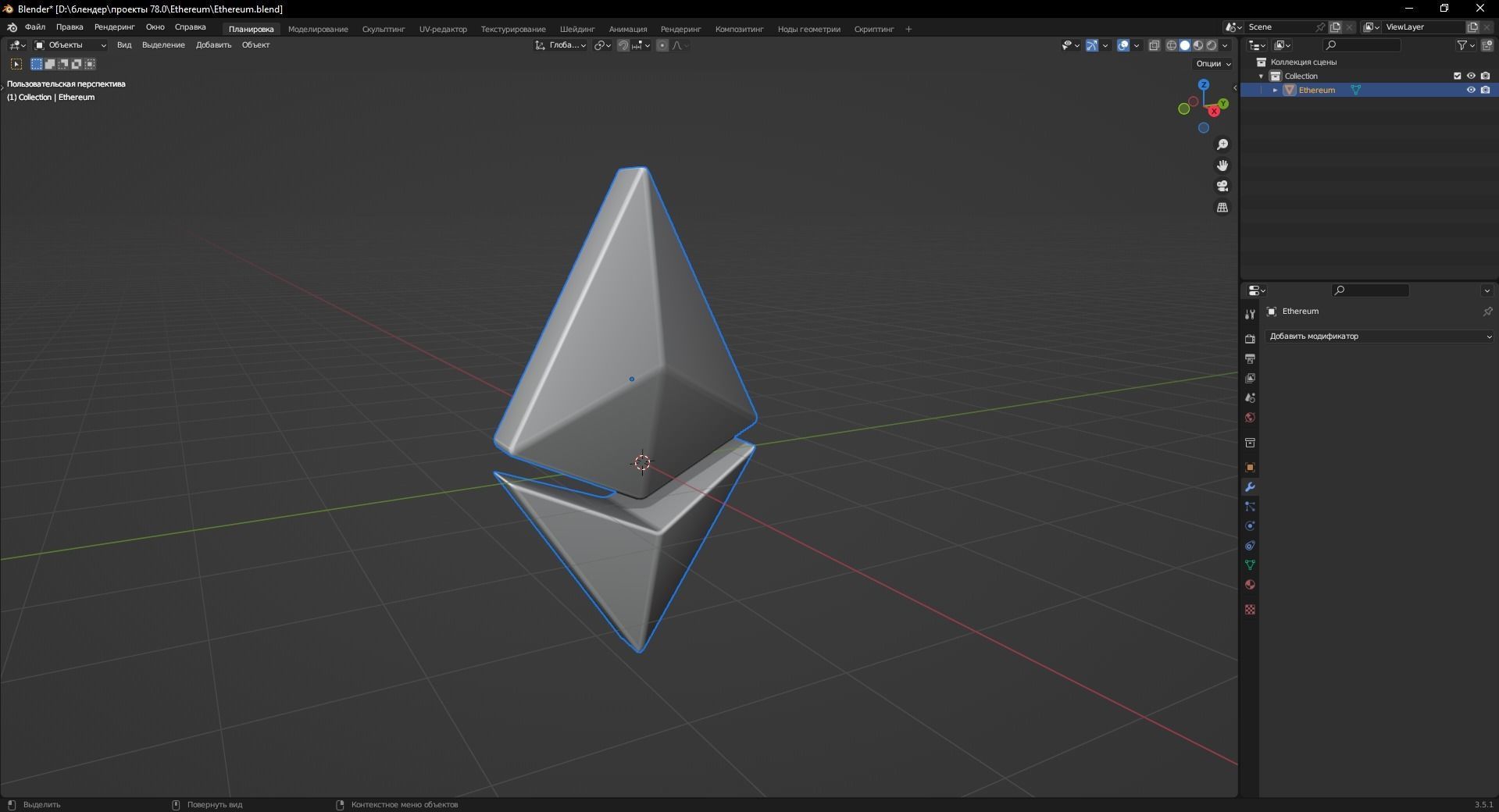Screen dimensions: 1499x812
Task: Open the Render (Рендеринг) top menu
Action: (114, 27)
